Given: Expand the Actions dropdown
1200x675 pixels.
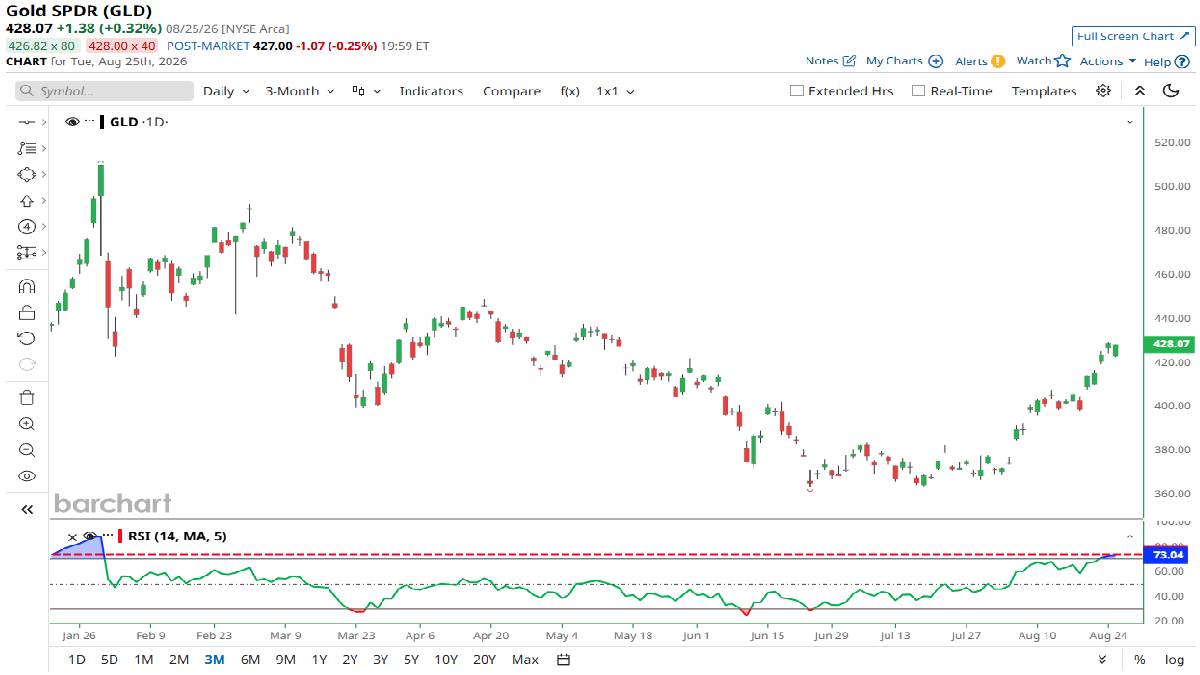Looking at the screenshot, I should [x=1108, y=61].
